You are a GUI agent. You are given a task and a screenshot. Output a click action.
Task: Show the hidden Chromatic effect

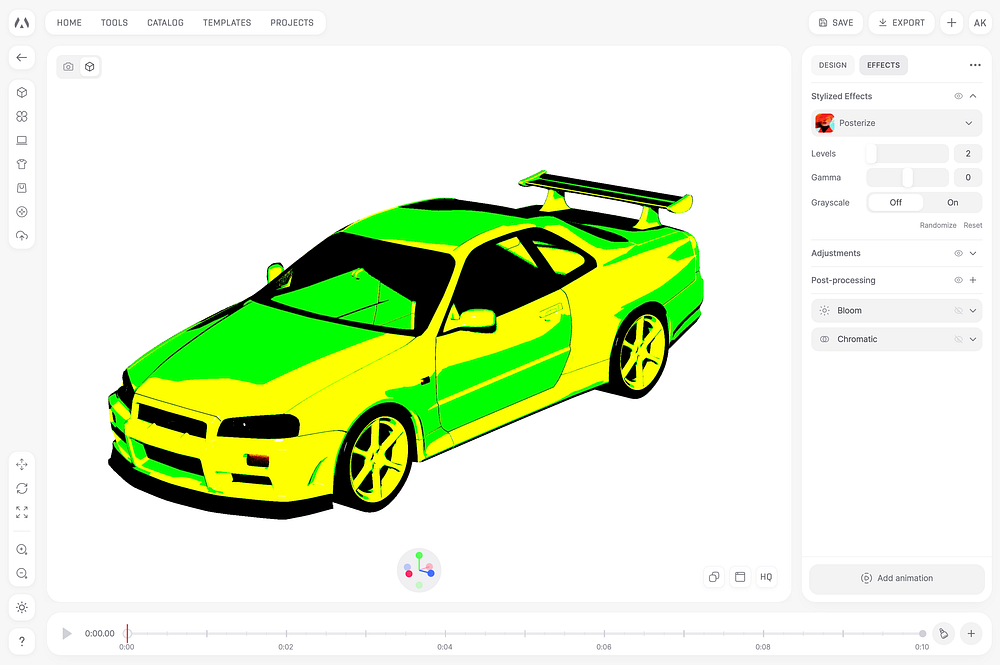(958, 339)
